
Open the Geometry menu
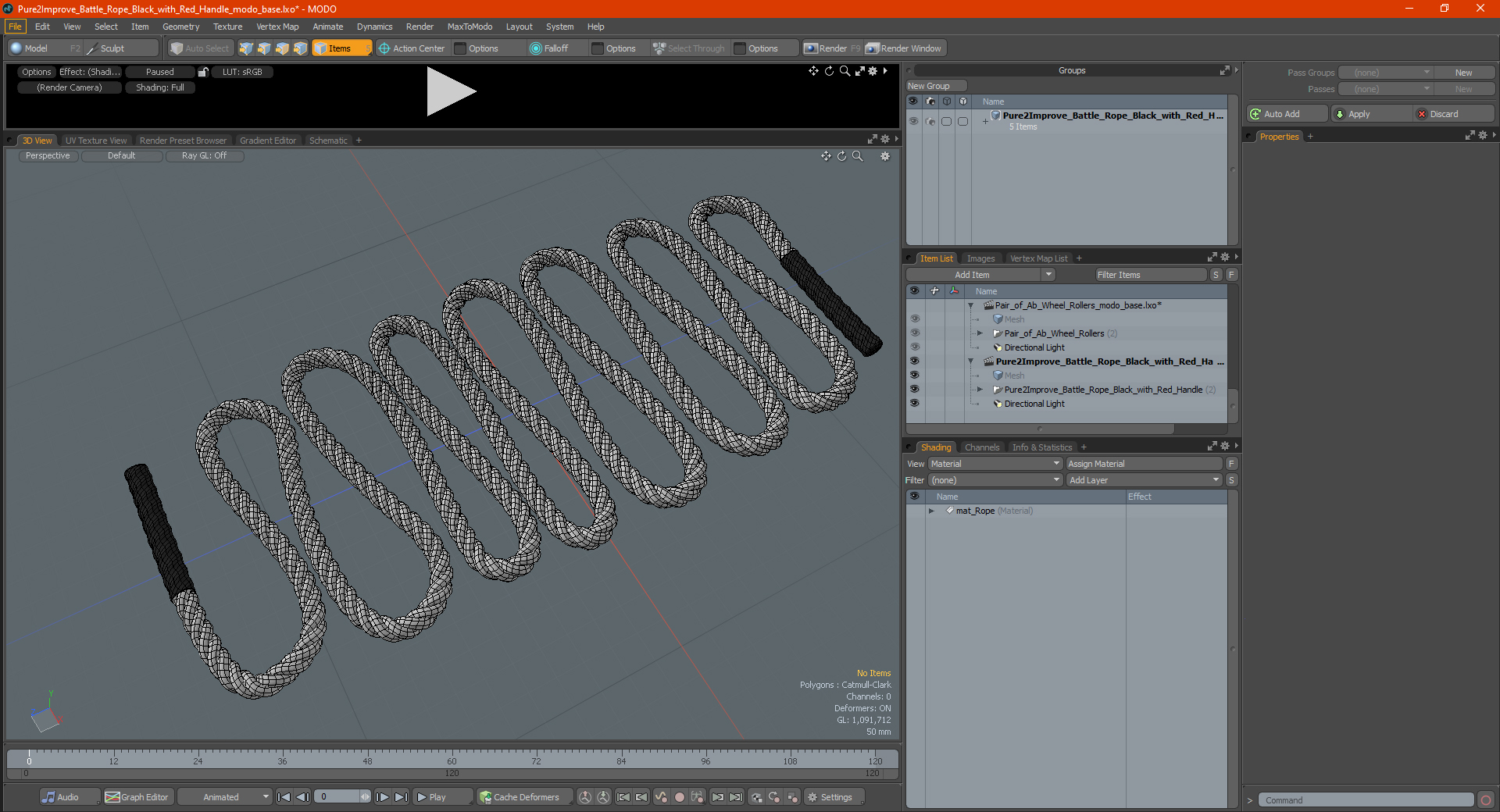180,27
